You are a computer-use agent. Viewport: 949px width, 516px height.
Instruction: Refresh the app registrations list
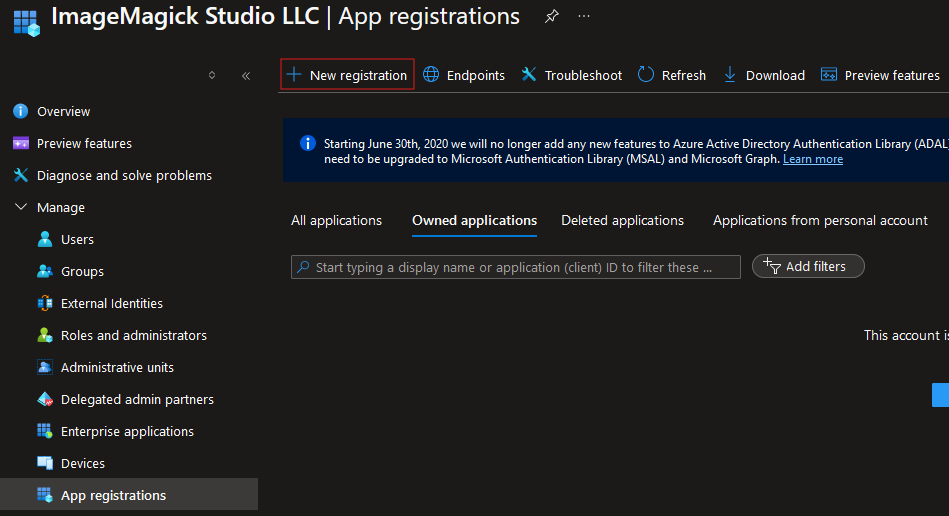pos(672,74)
